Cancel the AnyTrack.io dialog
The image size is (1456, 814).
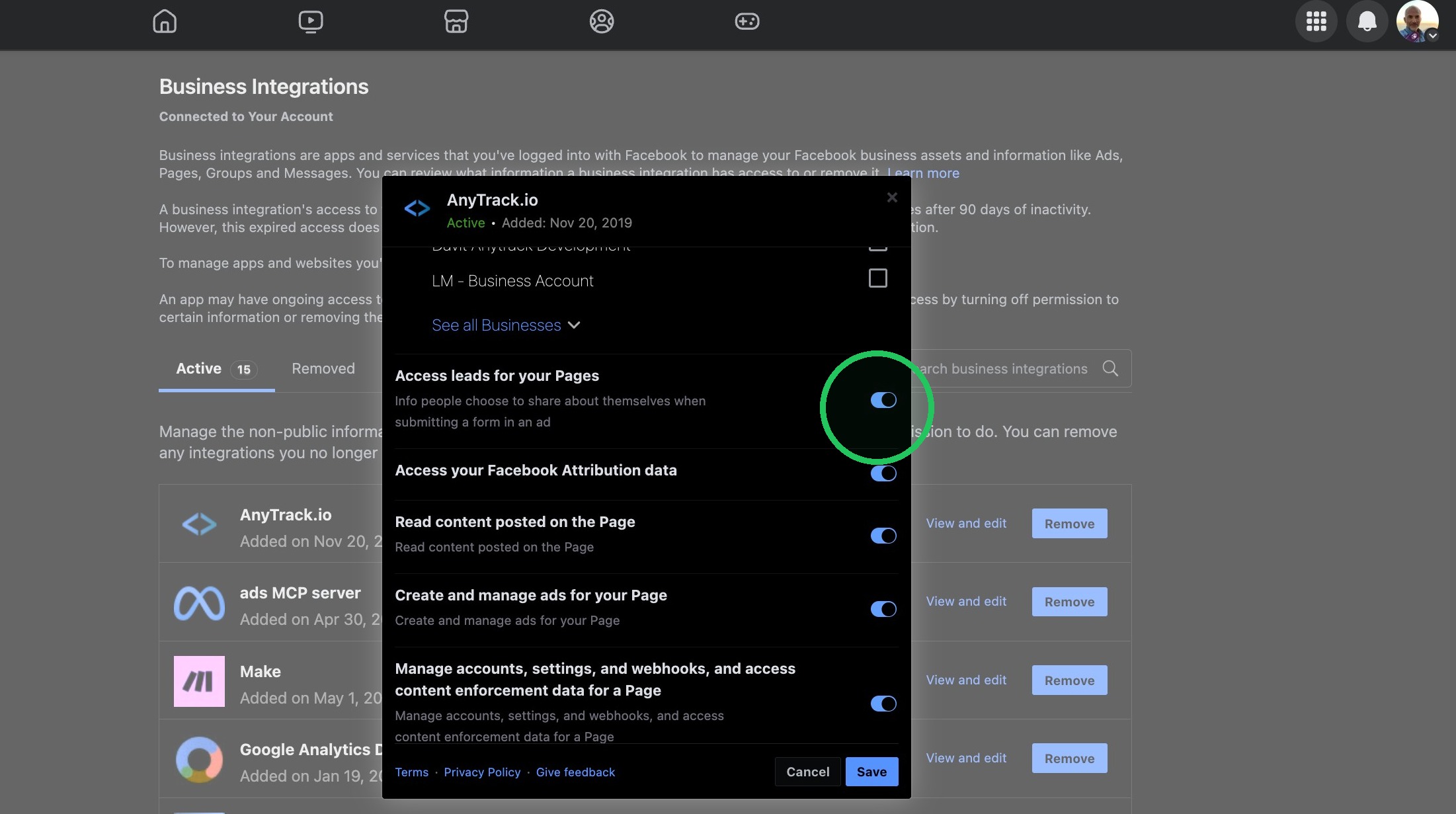807,772
